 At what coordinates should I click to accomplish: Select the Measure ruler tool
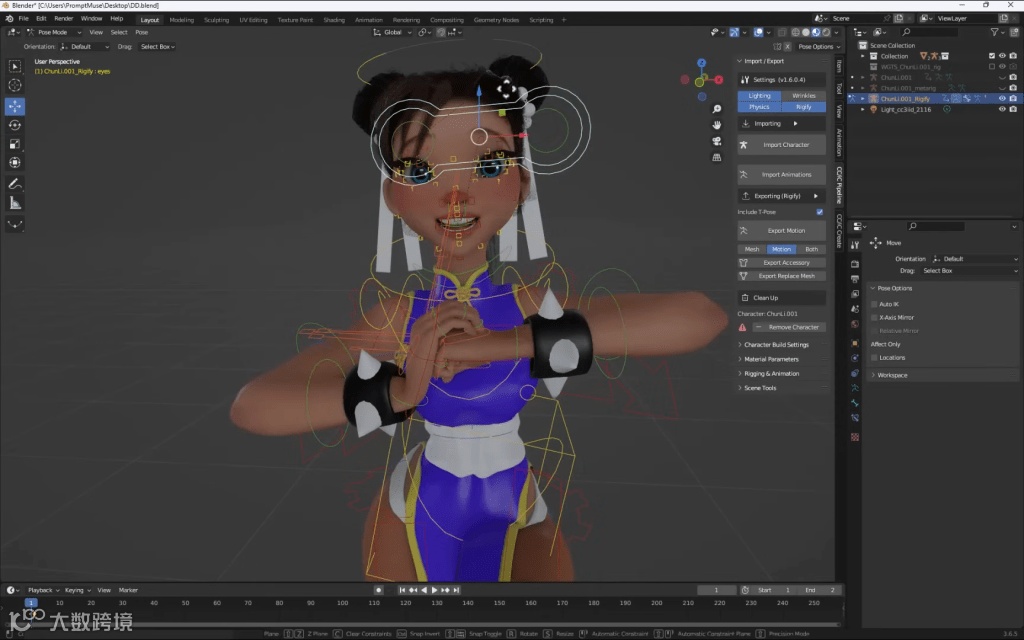pos(14,203)
